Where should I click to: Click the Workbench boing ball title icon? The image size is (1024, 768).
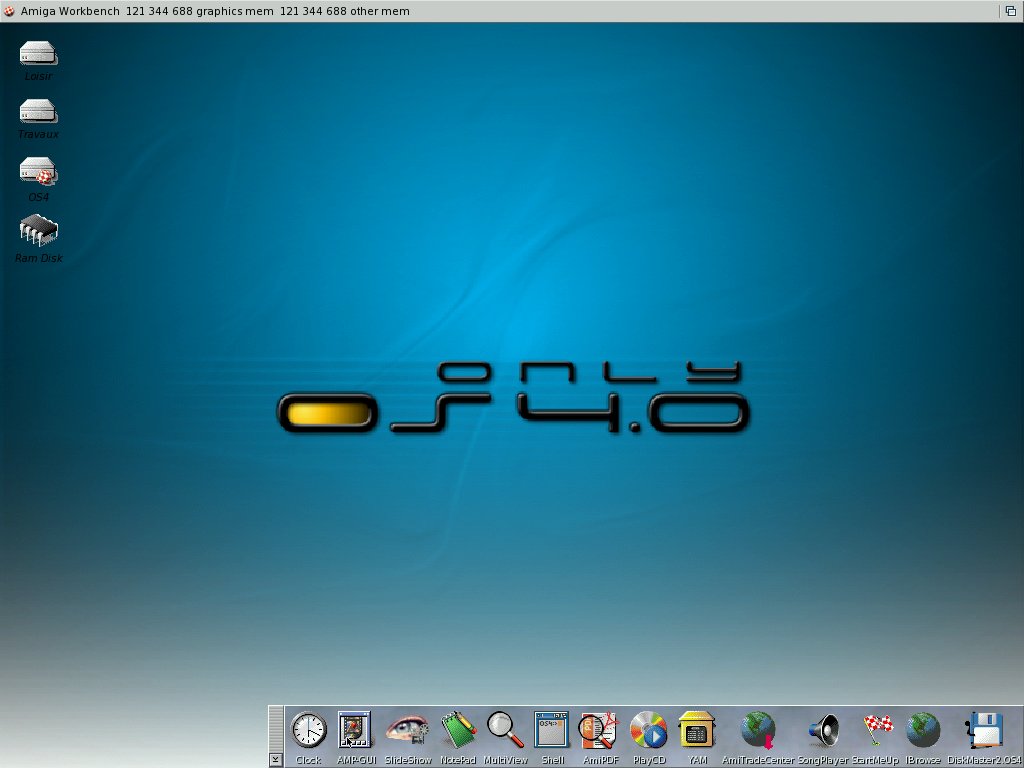pyautogui.click(x=9, y=11)
